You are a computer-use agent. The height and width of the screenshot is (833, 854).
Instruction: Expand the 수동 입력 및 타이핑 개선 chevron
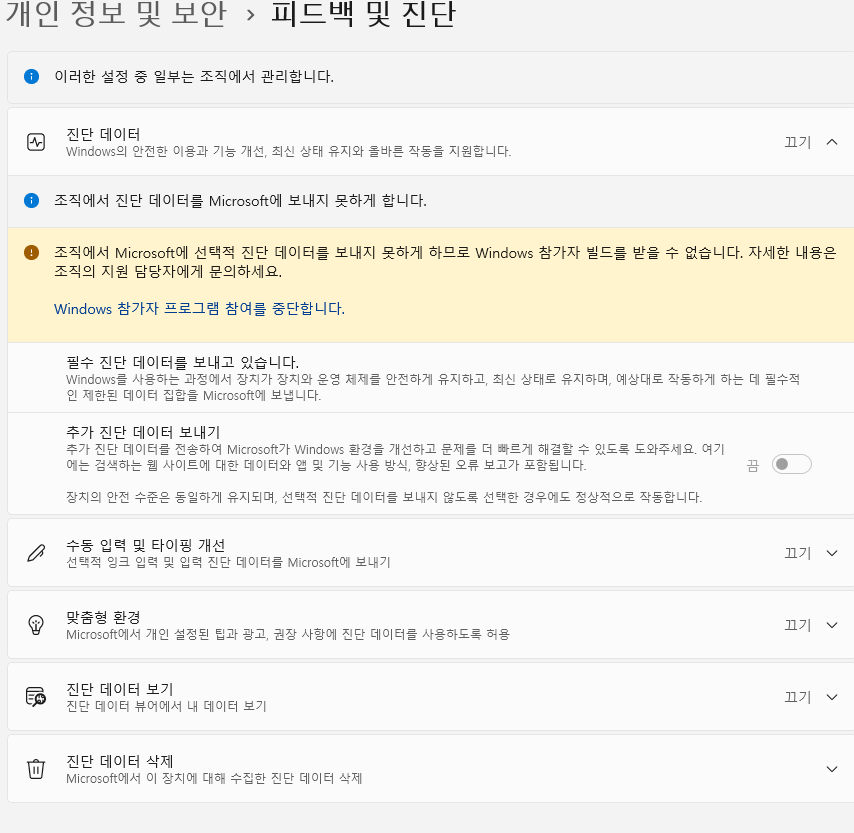832,553
